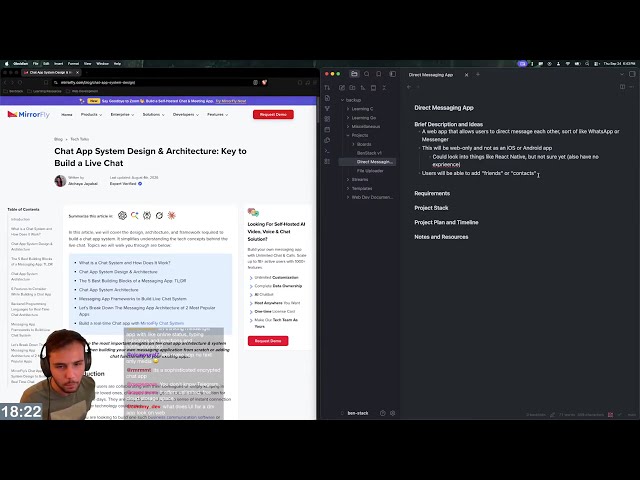The width and height of the screenshot is (640, 480).
Task: Open the Solutions dropdown on MirrorFly
Action: click(153, 115)
